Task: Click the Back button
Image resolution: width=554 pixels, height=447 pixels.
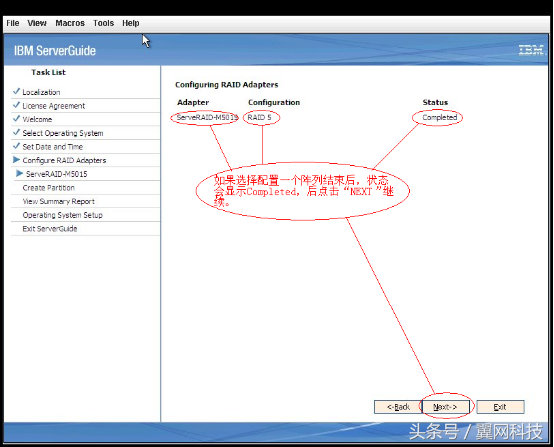Action: 398,407
